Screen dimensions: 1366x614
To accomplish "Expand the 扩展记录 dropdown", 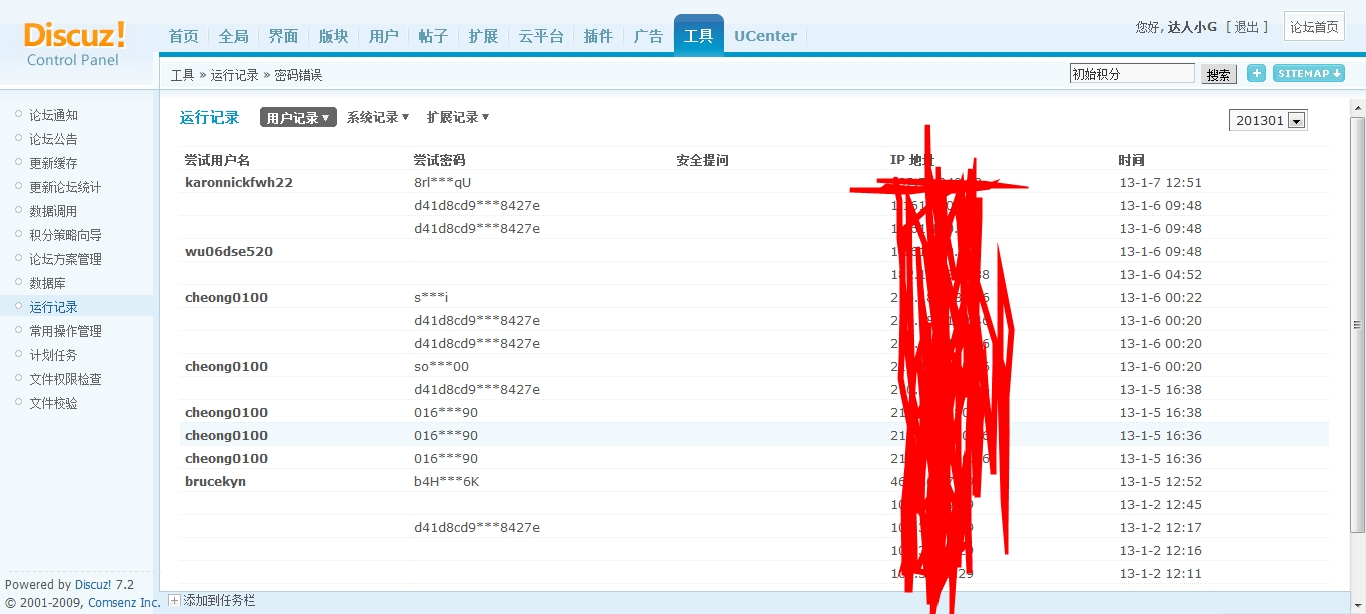I will coord(458,118).
